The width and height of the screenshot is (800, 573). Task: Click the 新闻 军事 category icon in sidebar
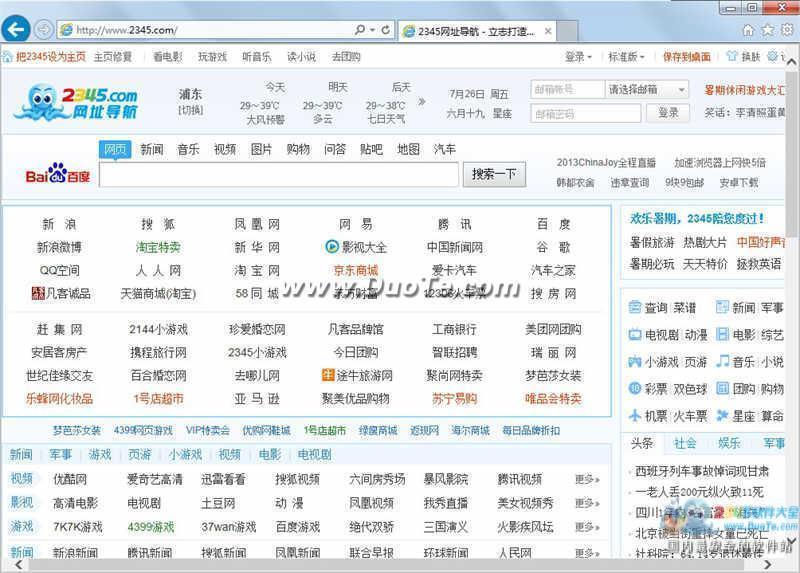[722, 308]
